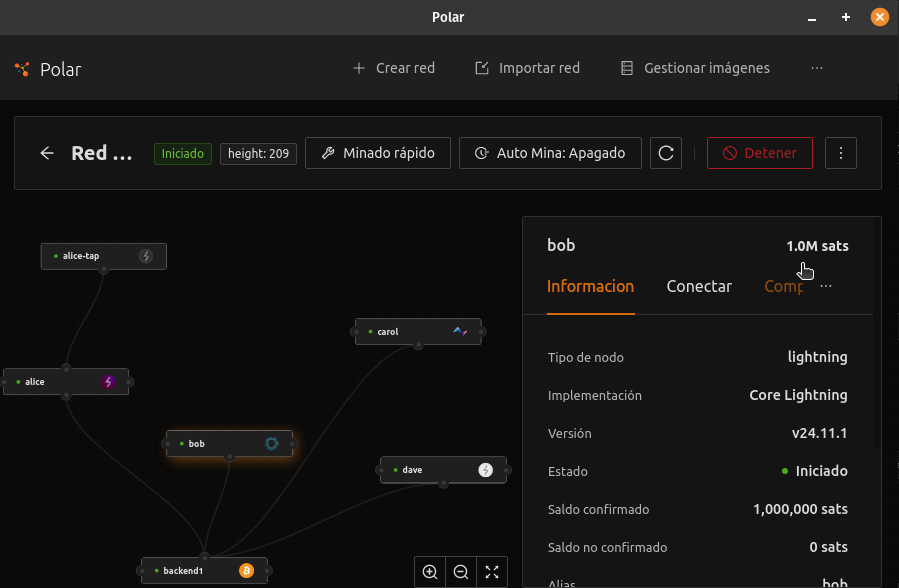Open Gestionar imágenes
Viewport: 899px width, 588px height.
[x=695, y=68]
